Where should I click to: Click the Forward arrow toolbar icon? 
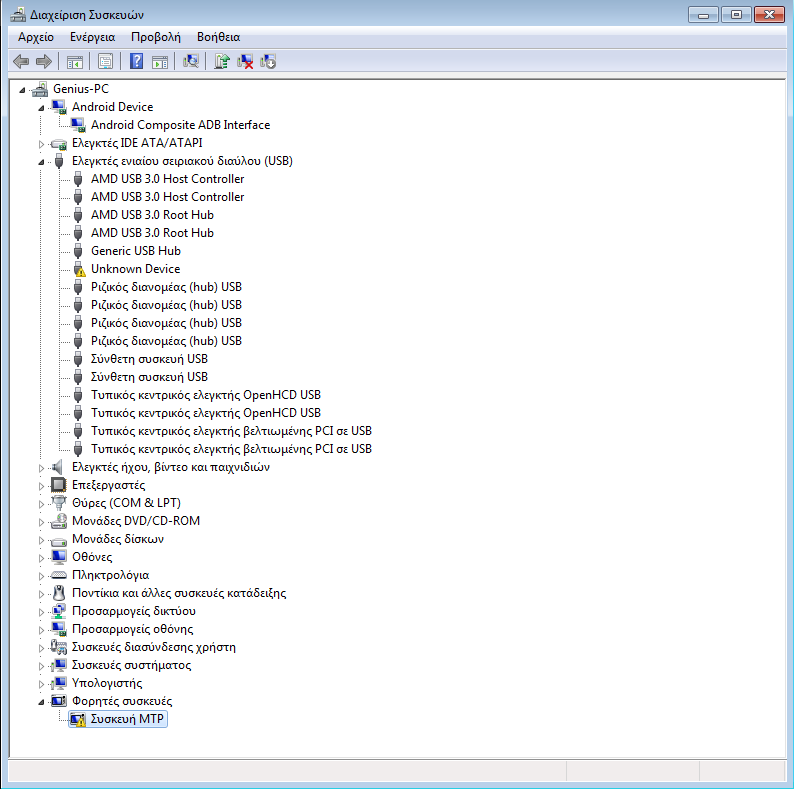tap(43, 61)
